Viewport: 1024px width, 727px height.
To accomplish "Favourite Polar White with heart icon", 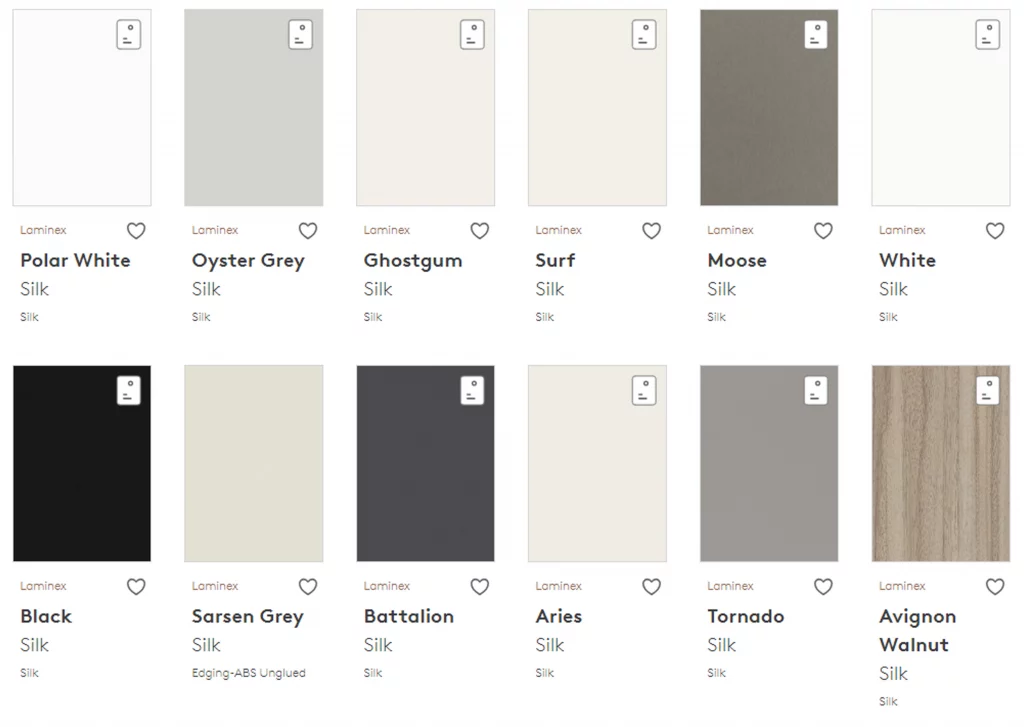I will tap(136, 231).
